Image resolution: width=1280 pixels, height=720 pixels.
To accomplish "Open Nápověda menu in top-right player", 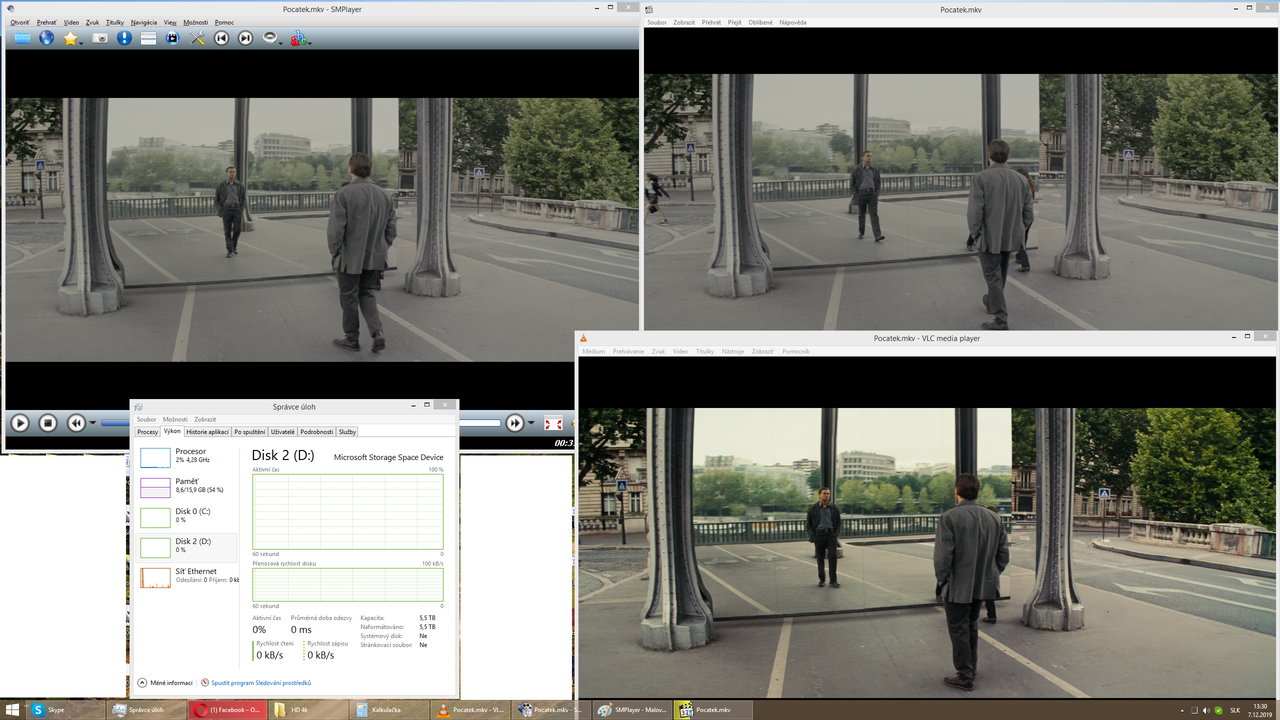I will click(793, 22).
